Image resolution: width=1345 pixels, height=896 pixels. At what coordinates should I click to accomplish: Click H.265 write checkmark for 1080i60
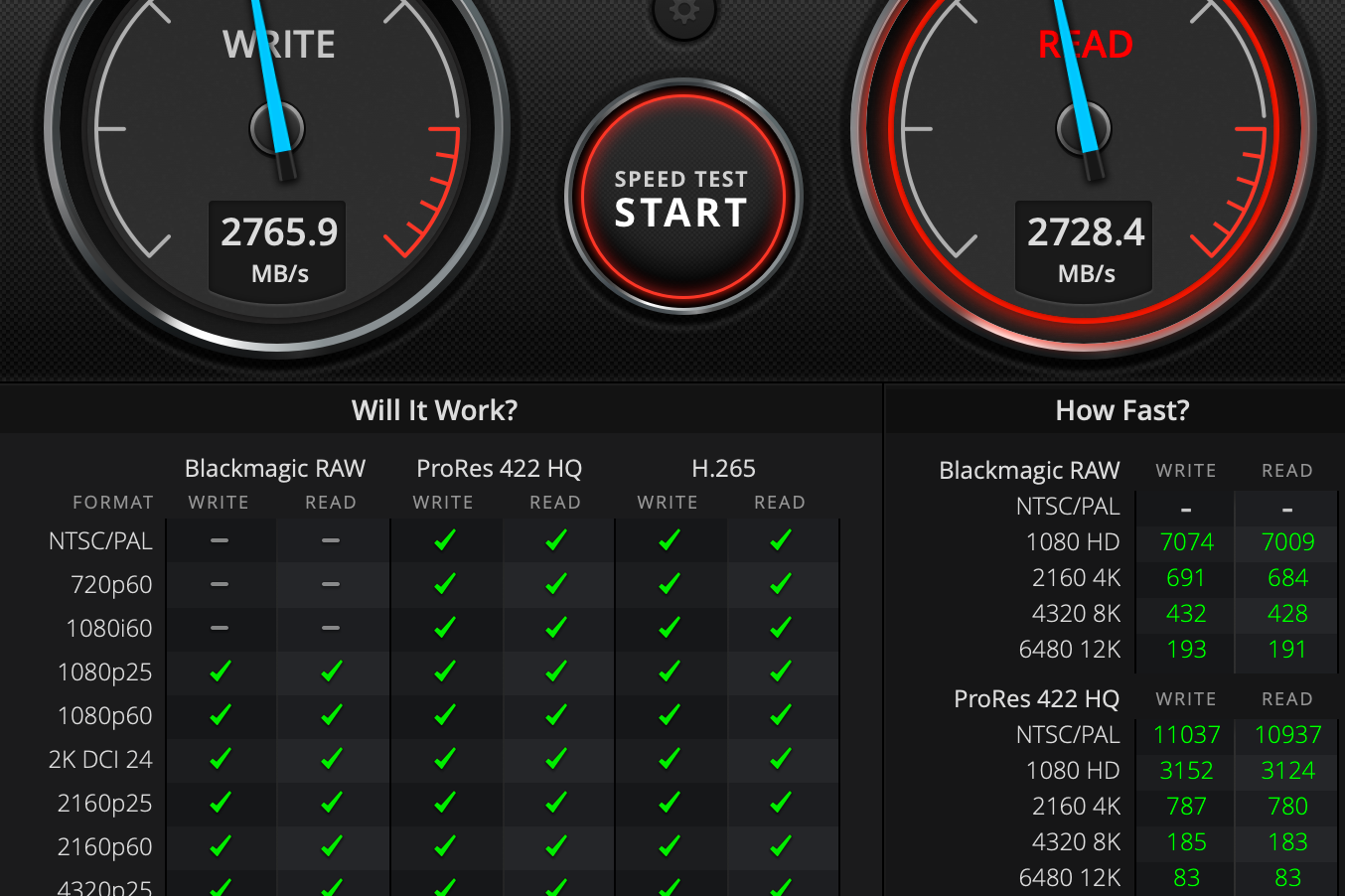tap(670, 628)
